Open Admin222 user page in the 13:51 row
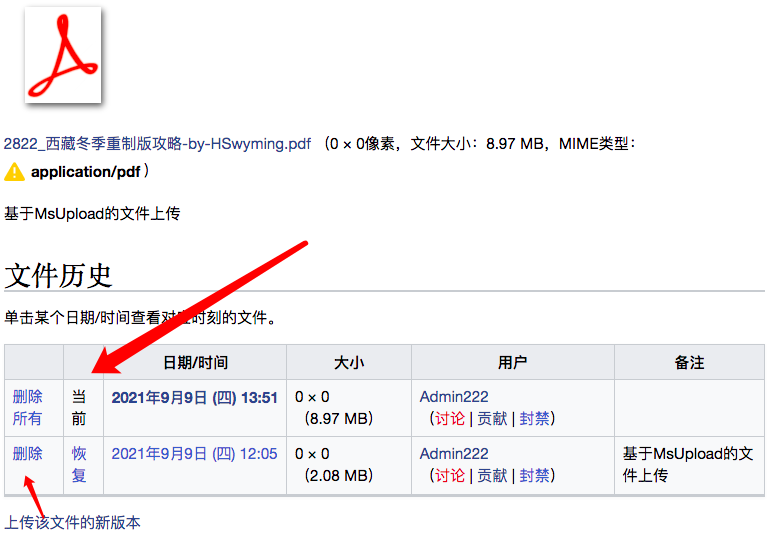 (454, 397)
